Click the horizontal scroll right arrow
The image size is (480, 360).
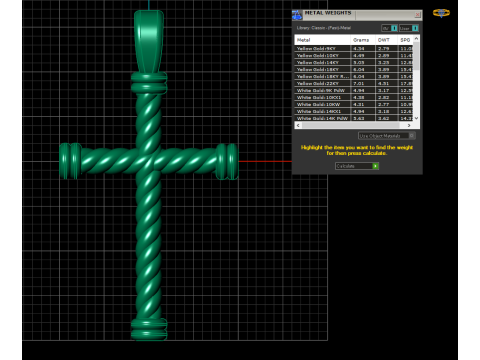pyautogui.click(x=409, y=125)
